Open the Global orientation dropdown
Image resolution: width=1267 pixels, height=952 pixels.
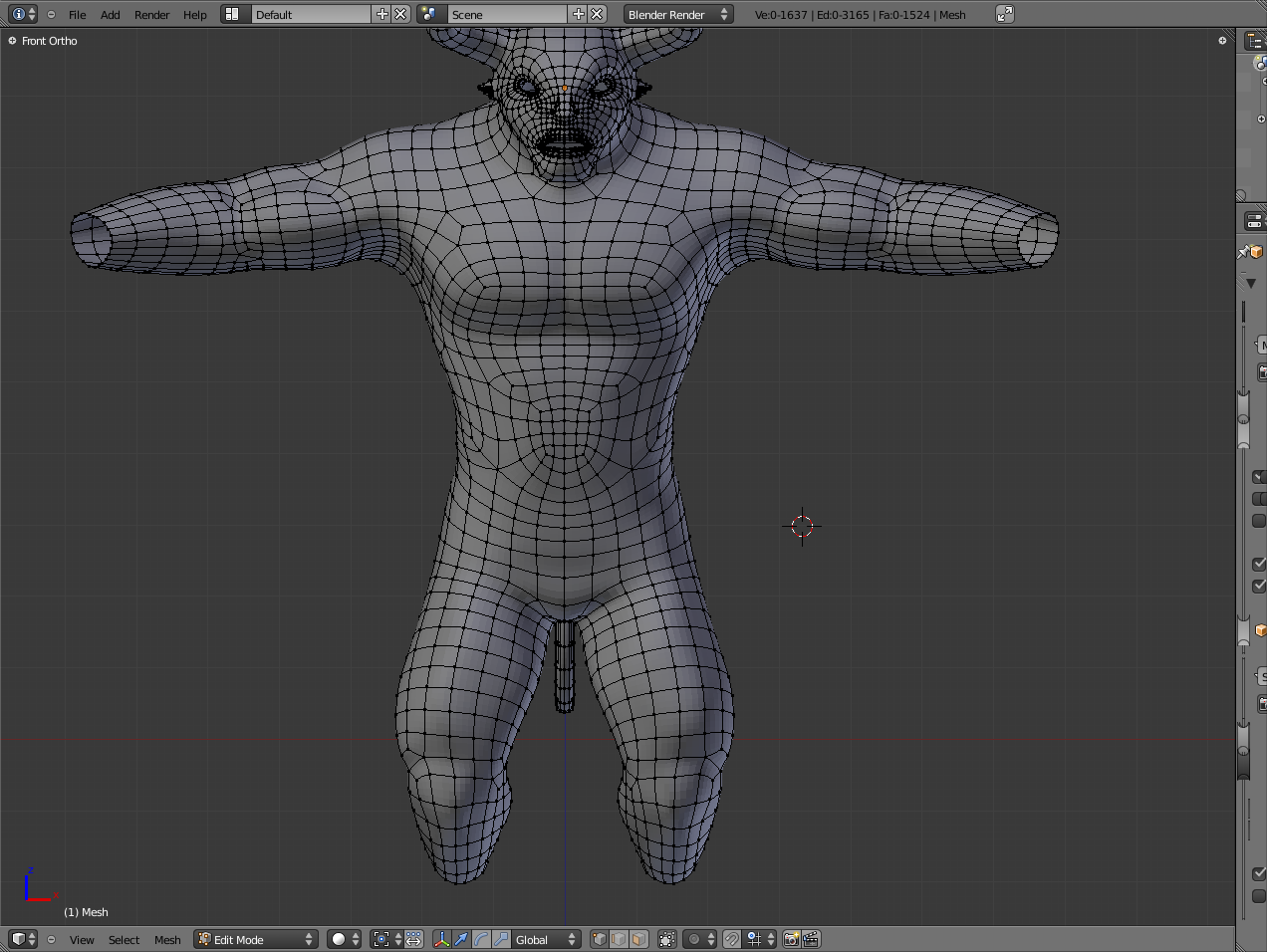click(x=546, y=939)
